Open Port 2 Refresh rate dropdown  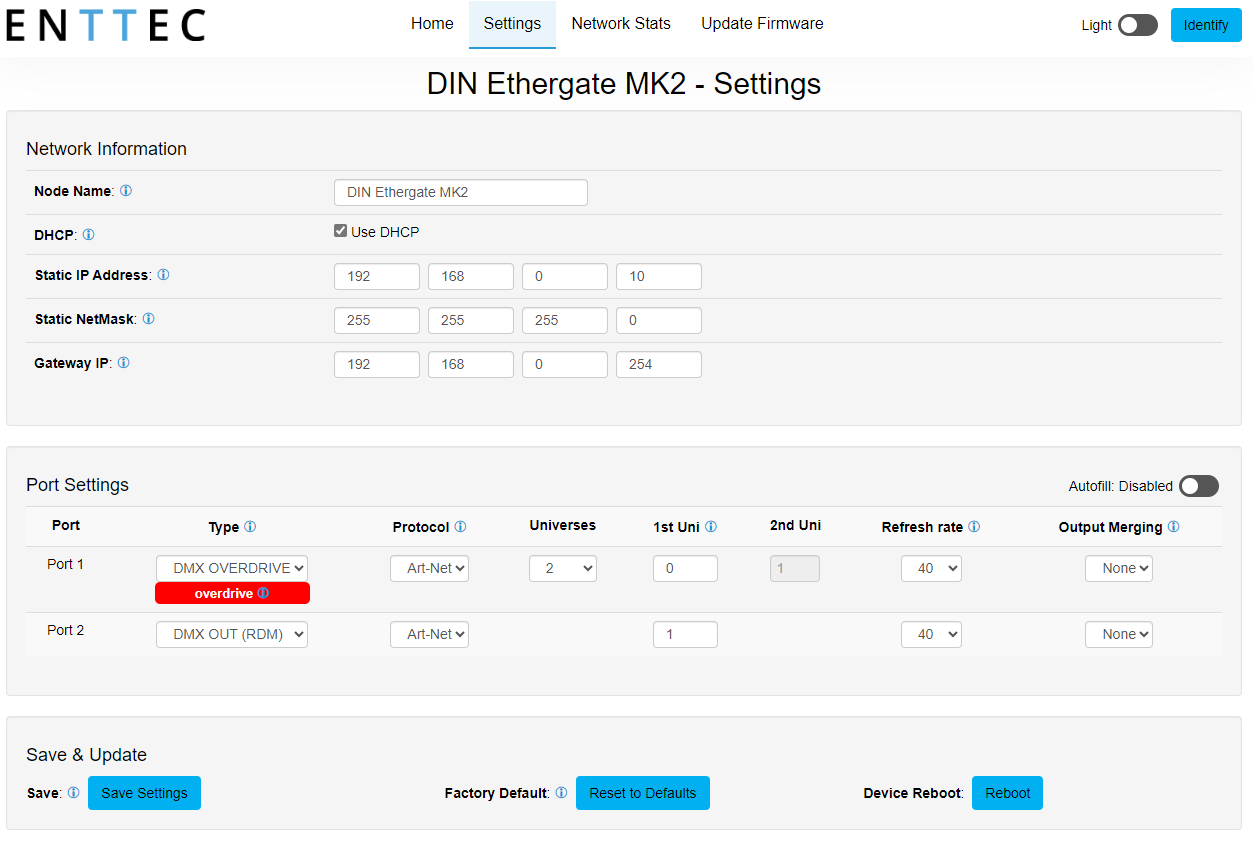(x=931, y=634)
